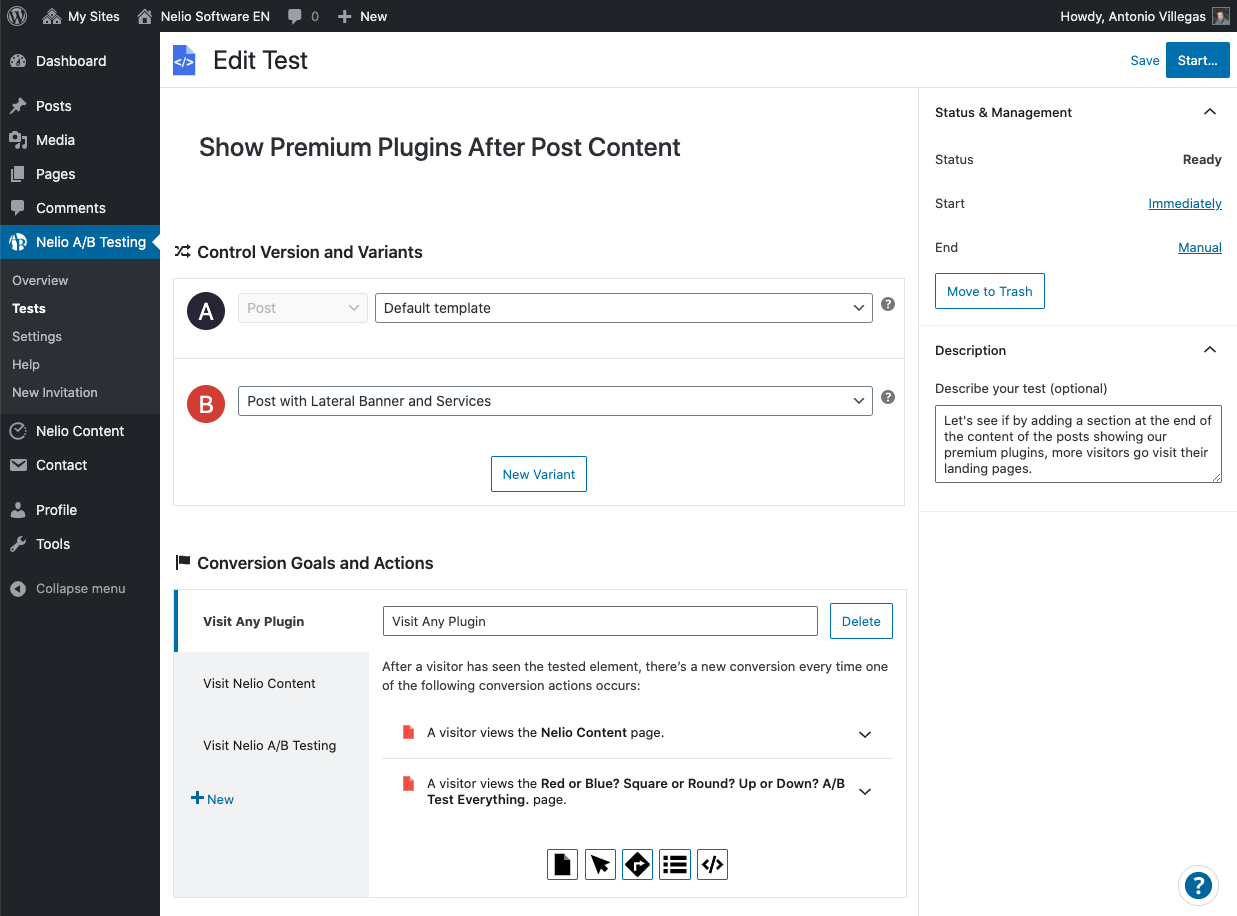Image resolution: width=1237 pixels, height=916 pixels.
Task: Add a New conversion goal
Action: [213, 799]
